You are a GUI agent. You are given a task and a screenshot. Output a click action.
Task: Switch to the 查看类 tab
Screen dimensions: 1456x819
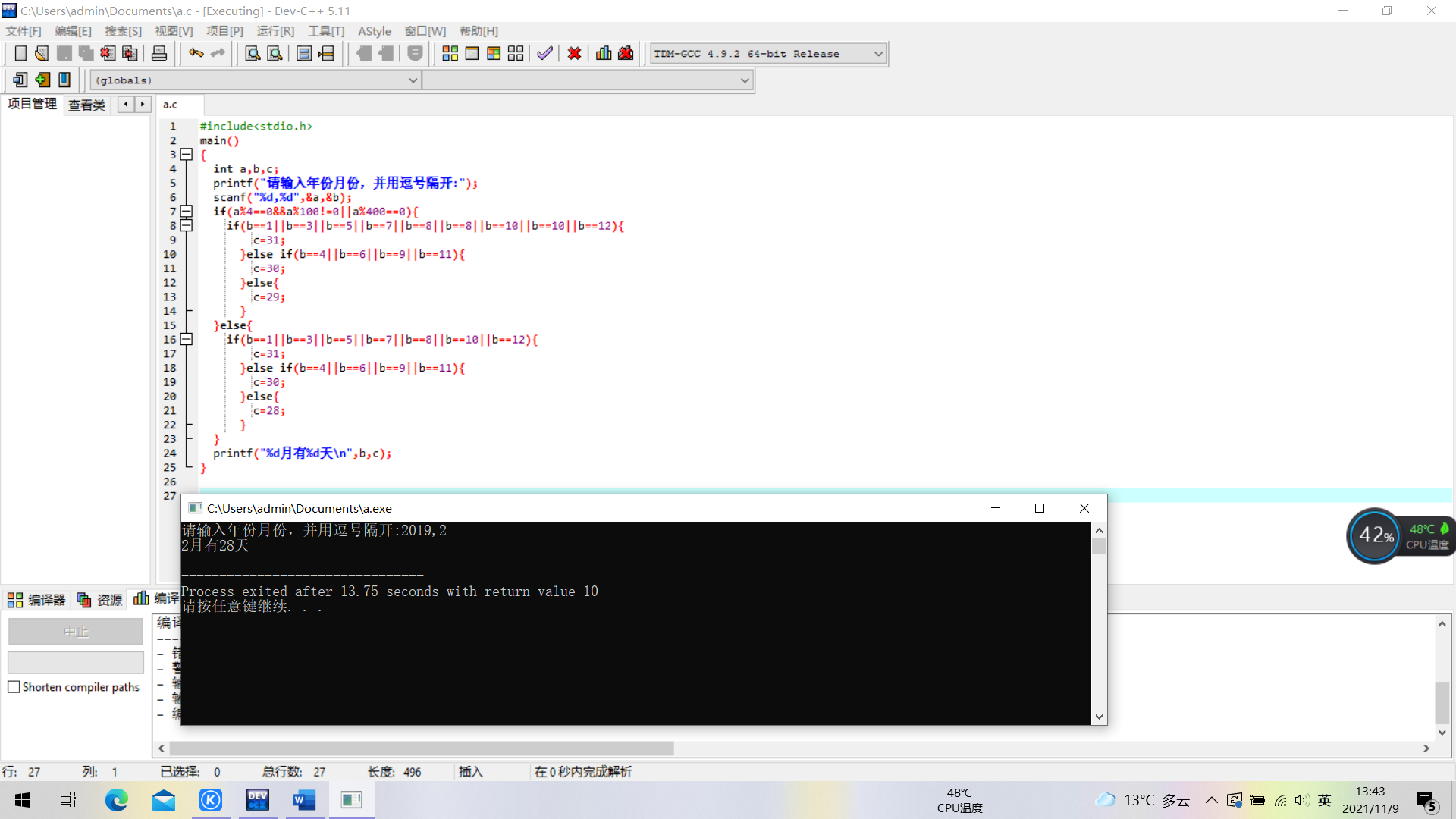[86, 105]
